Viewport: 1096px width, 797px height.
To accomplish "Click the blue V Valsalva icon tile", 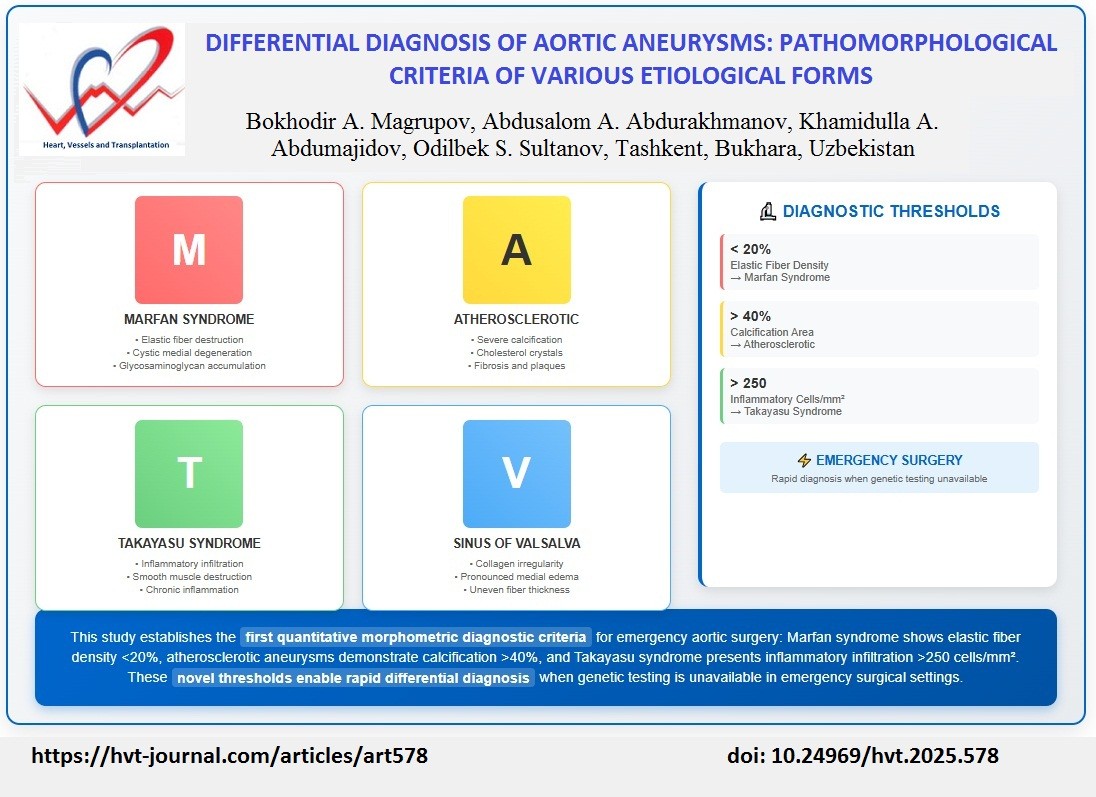I will (x=517, y=473).
